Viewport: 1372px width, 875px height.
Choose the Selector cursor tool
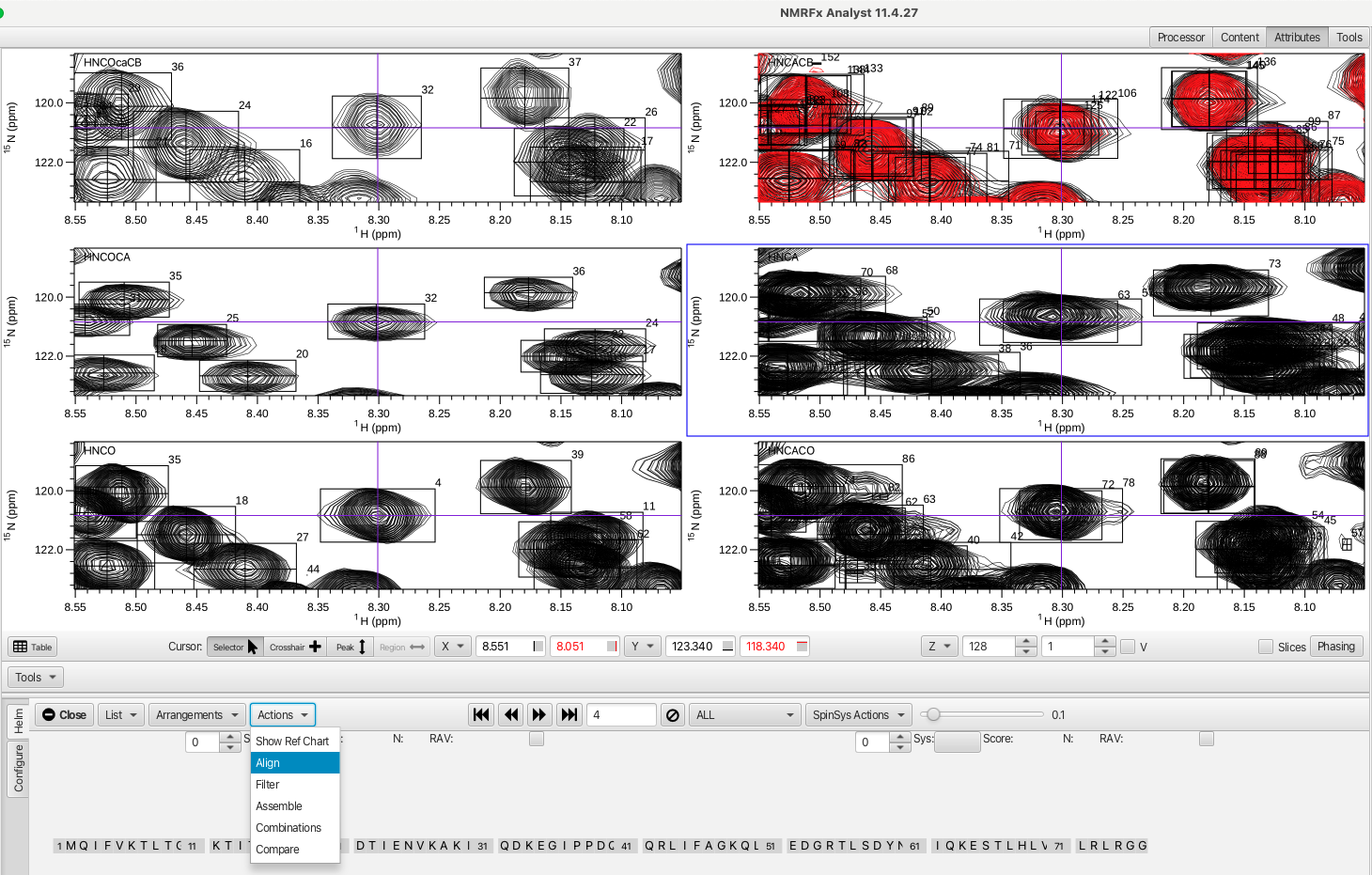click(235, 647)
